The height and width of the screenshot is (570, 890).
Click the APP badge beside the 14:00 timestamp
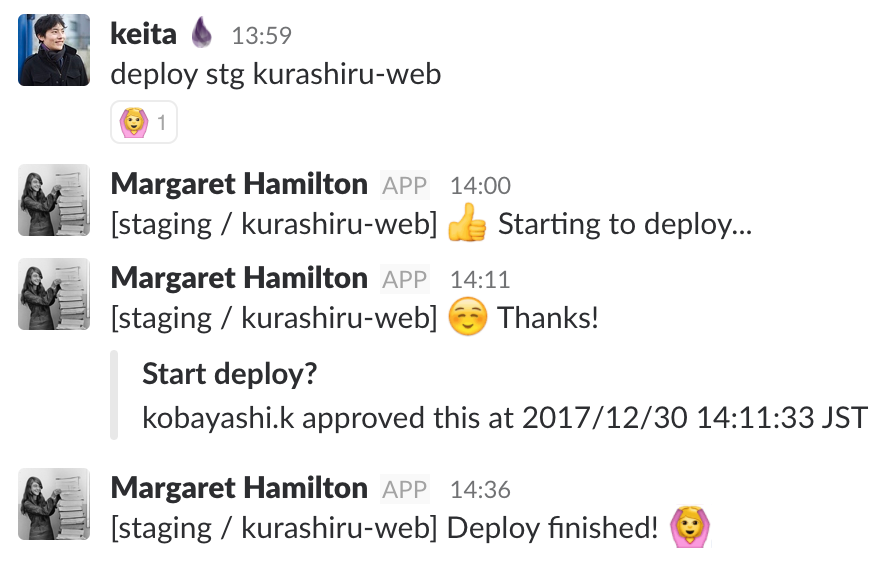[405, 185]
